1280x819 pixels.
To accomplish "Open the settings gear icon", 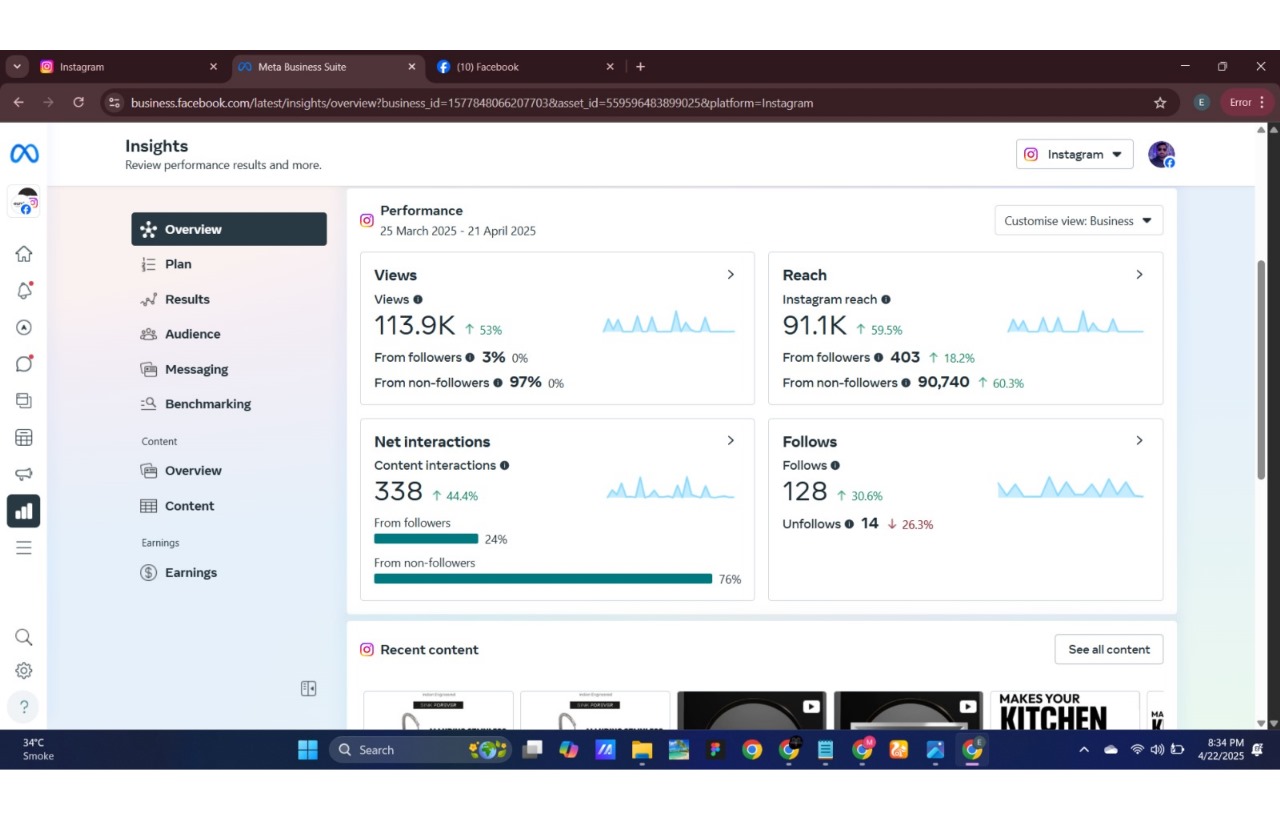I will [24, 671].
